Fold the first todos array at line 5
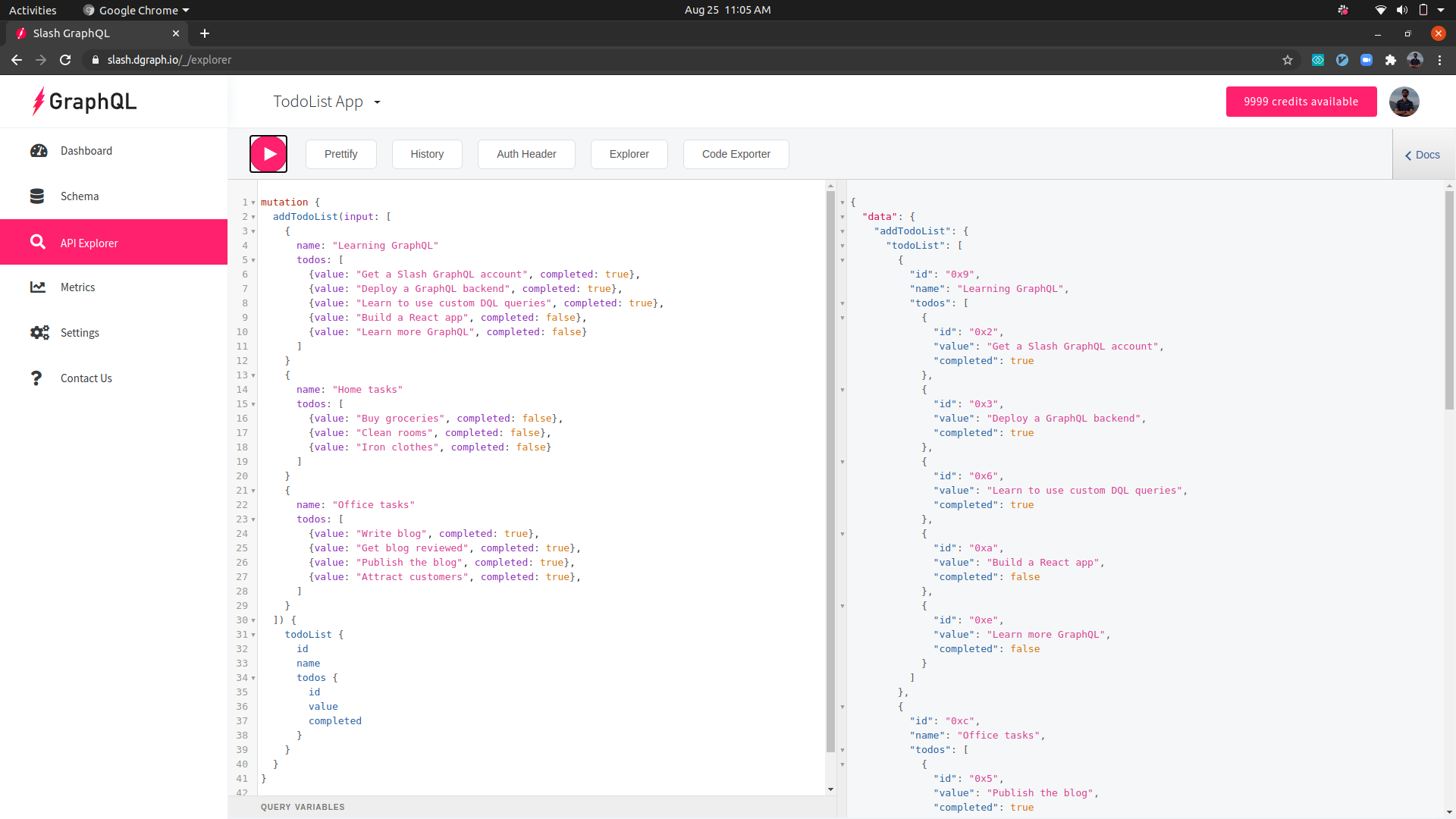Viewport: 1456px width, 819px height. point(253,260)
